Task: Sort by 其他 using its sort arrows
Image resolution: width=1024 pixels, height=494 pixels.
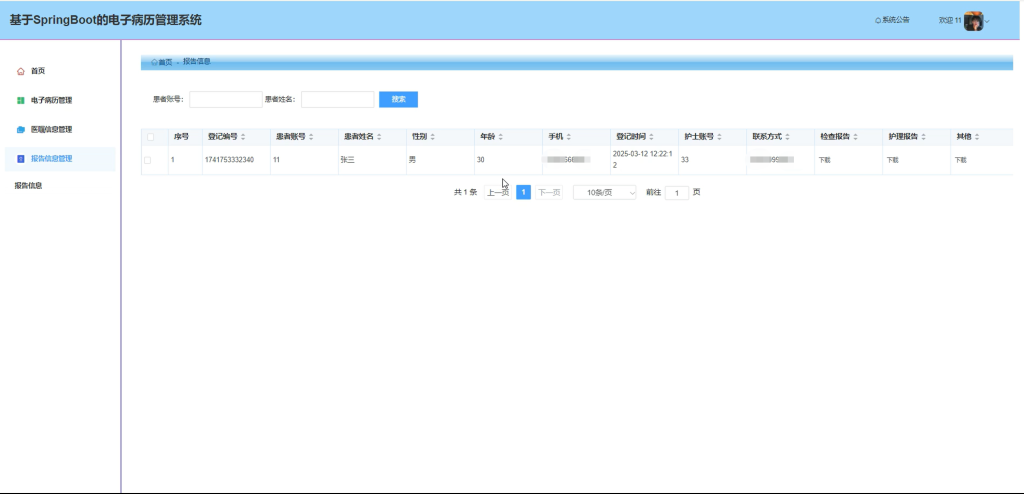Action: [x=977, y=137]
